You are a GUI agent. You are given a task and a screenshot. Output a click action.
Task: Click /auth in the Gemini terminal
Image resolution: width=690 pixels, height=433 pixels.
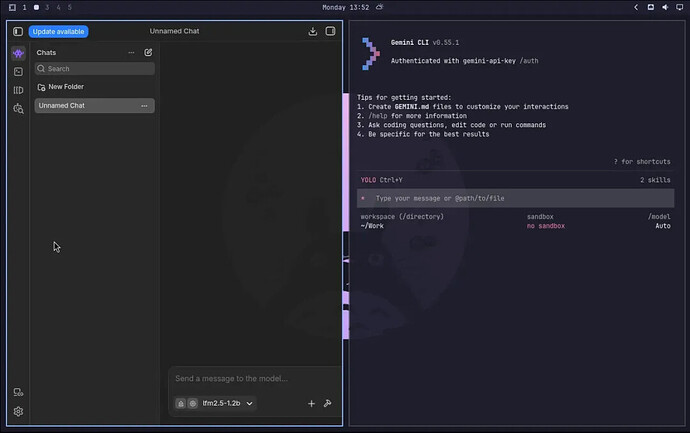click(x=529, y=61)
